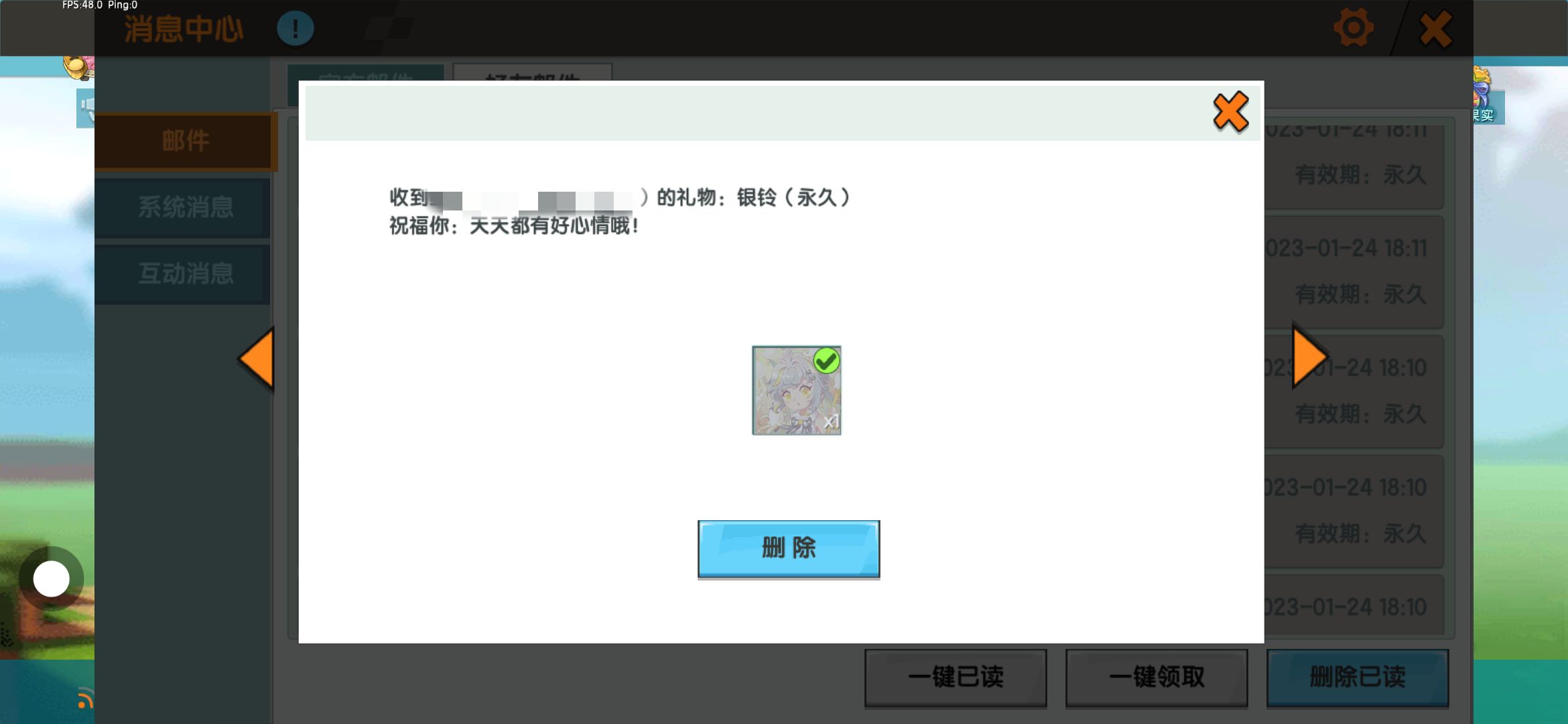Select the friend mail tab at top
1568x724 pixels.
pyautogui.click(x=532, y=73)
